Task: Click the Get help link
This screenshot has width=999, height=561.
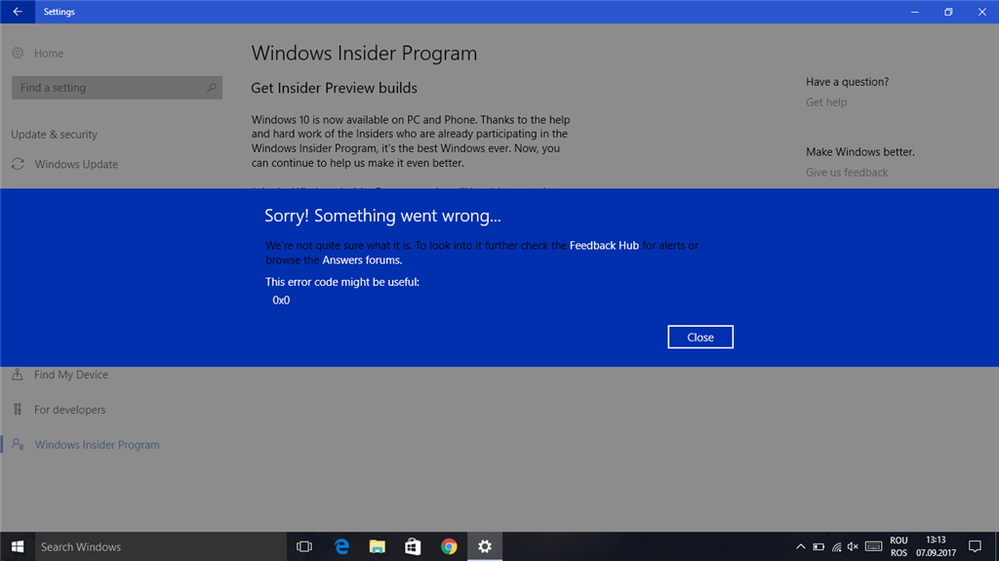Action: pyautogui.click(x=826, y=102)
